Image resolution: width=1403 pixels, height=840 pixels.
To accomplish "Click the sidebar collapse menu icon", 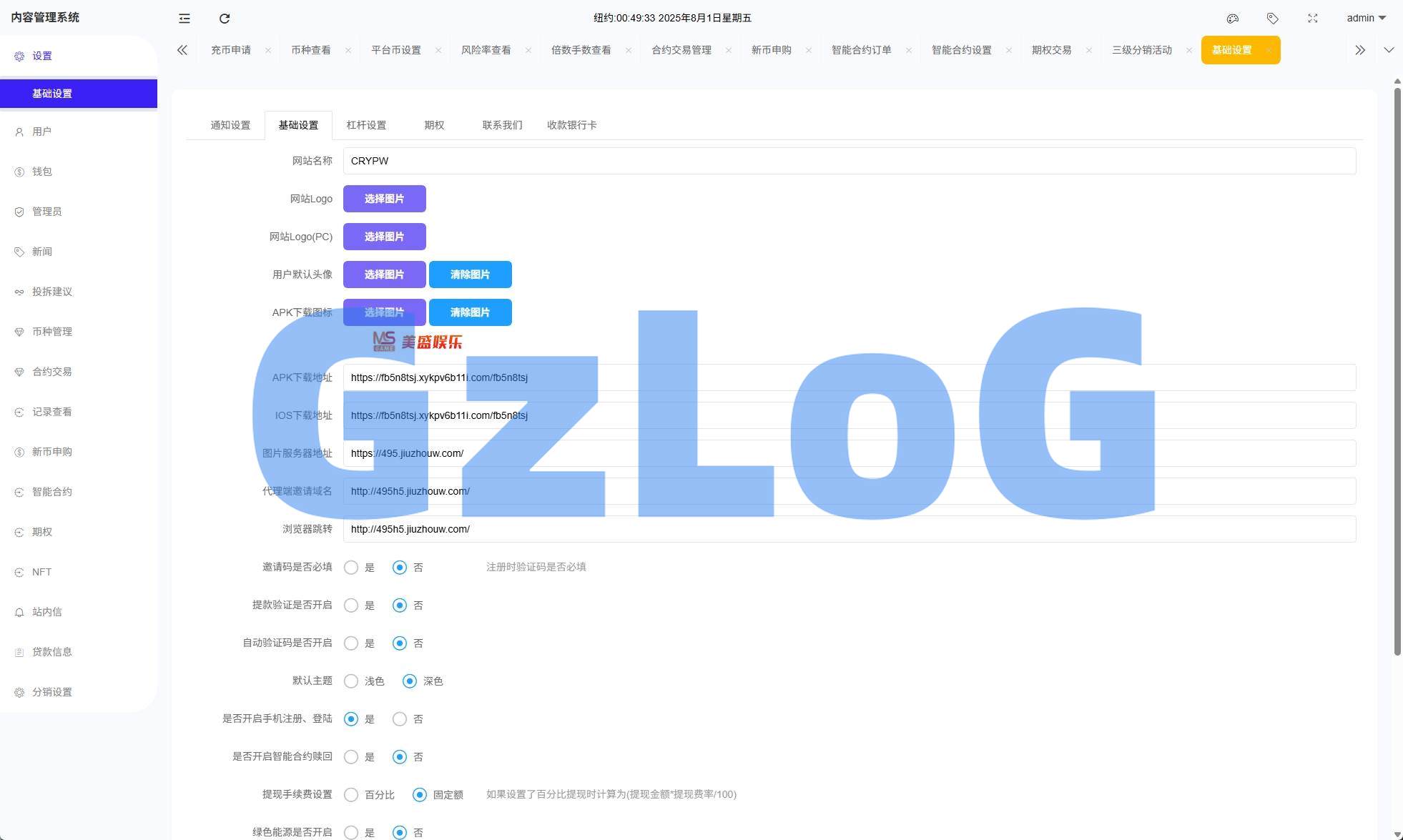I will point(184,19).
